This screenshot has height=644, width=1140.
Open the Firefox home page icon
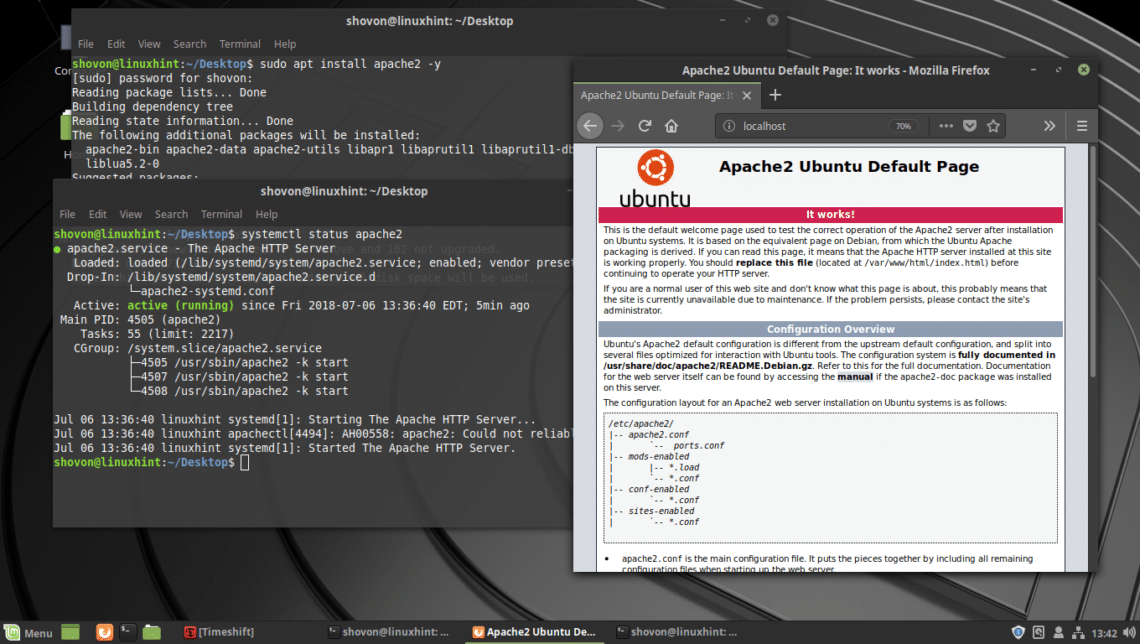tap(671, 126)
